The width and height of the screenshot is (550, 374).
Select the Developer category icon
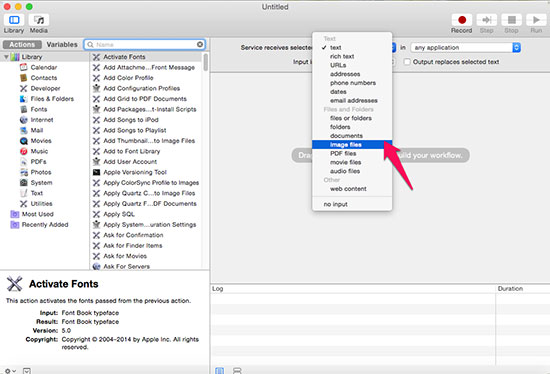pyautogui.click(x=24, y=88)
